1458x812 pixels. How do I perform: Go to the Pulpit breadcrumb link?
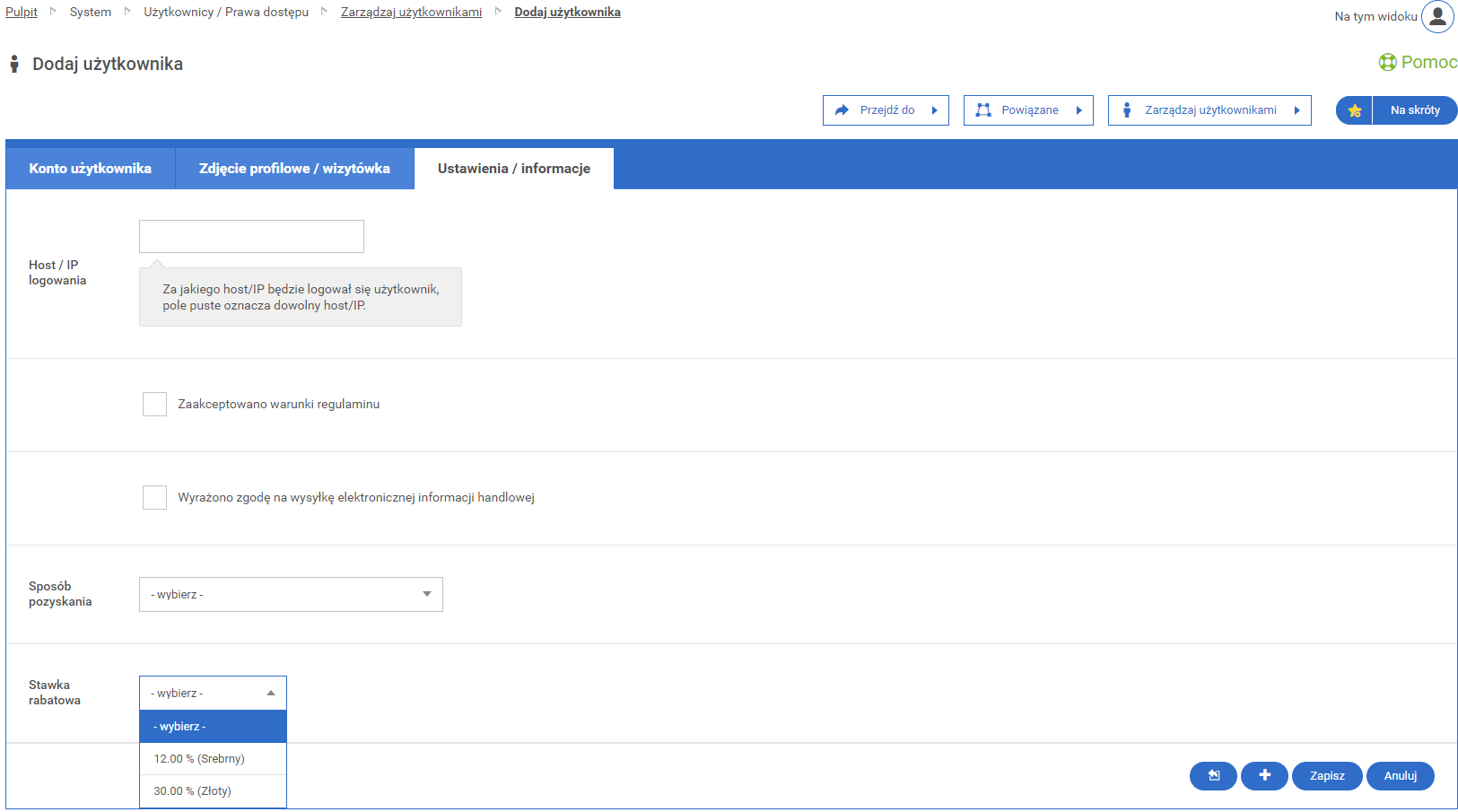[22, 12]
